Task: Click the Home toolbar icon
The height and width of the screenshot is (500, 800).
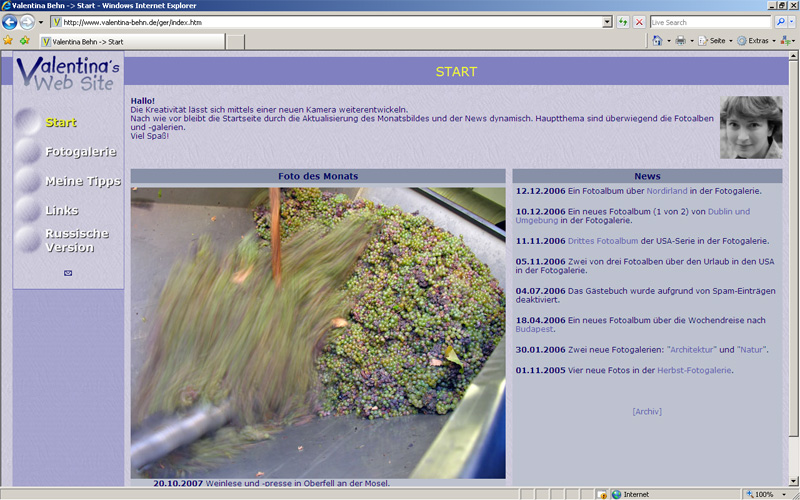Action: coord(657,41)
